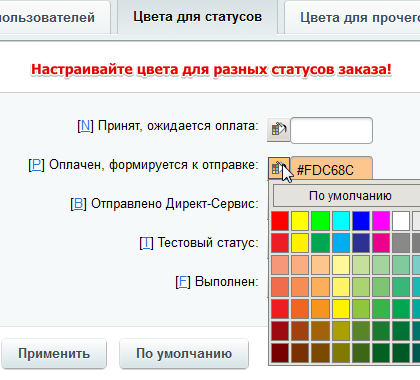Open the [N] status link
This screenshot has width=420, height=380.
[x=85, y=126]
